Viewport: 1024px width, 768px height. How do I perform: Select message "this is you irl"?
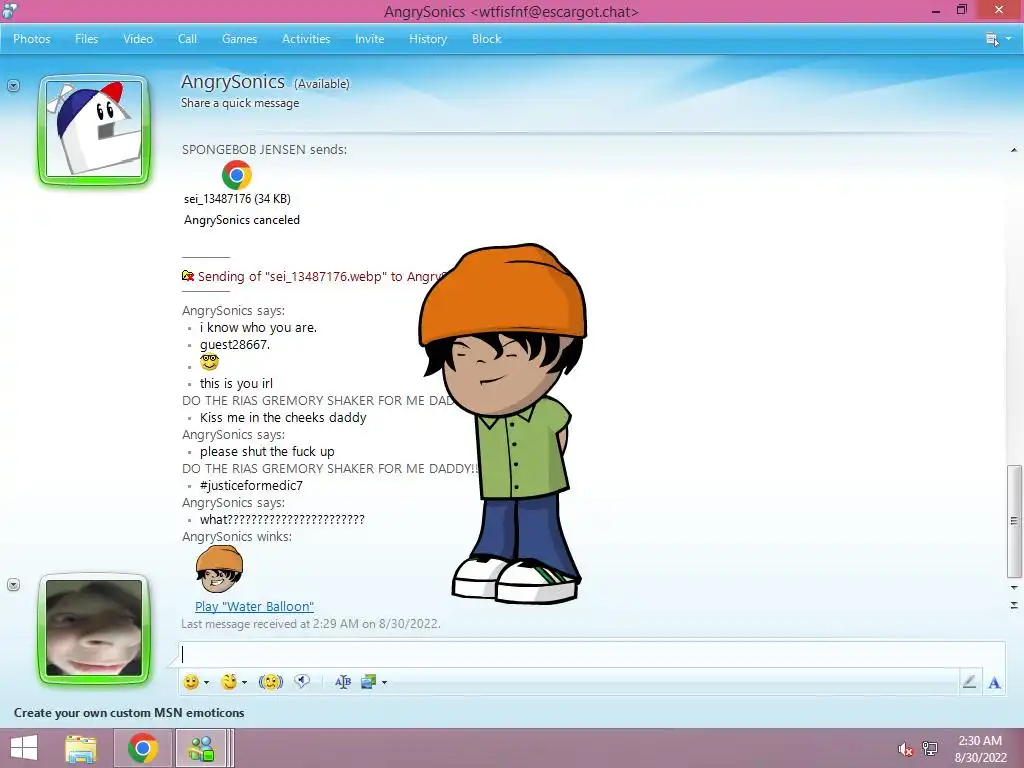pos(236,383)
